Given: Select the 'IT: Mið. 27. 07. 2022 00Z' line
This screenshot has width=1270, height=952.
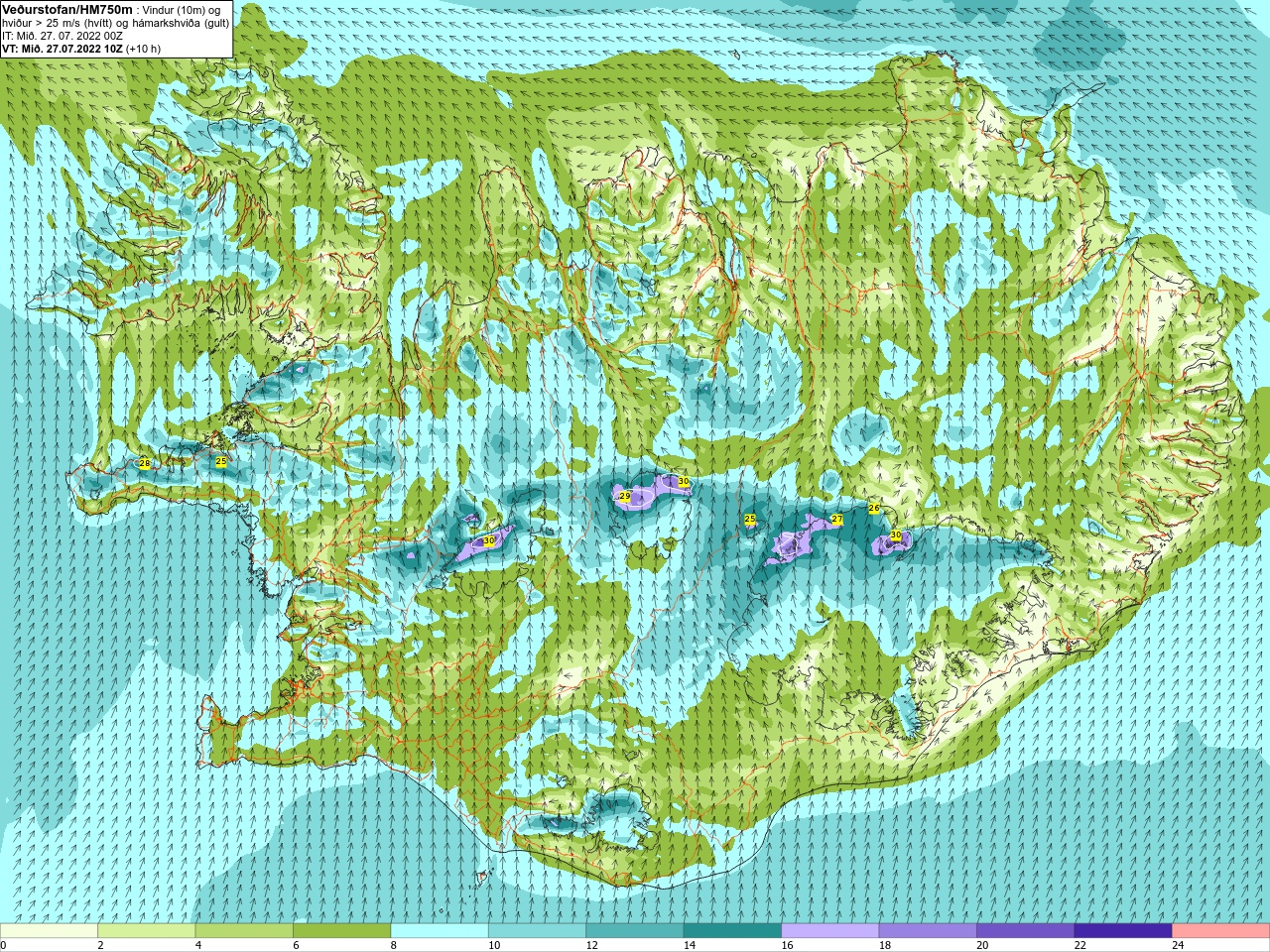Looking at the screenshot, I should click(x=63, y=36).
